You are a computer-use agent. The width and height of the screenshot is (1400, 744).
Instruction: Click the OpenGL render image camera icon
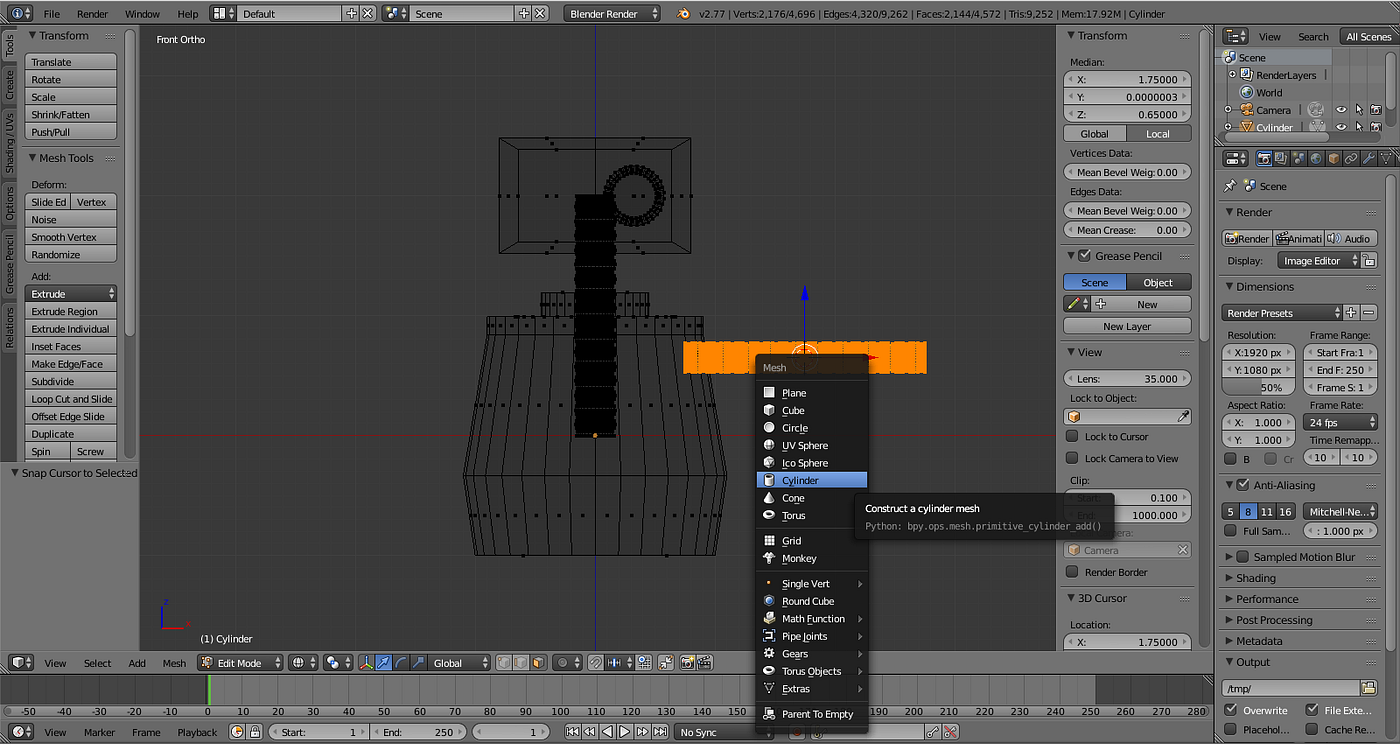(688, 662)
